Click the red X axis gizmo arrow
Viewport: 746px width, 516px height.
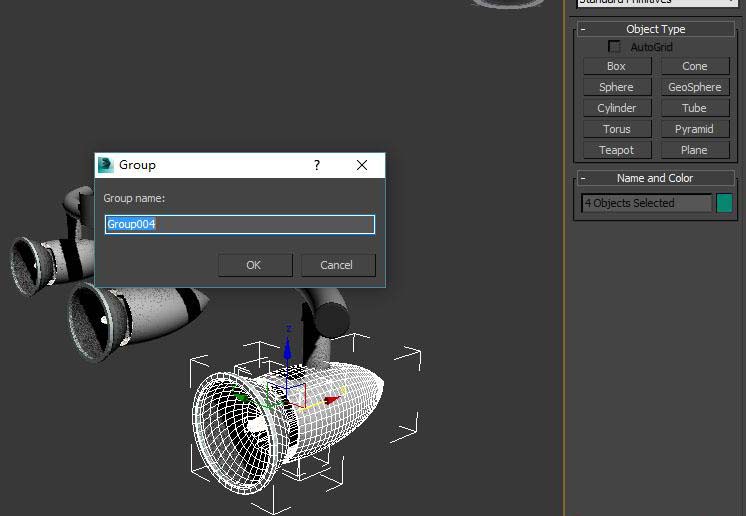tap(332, 399)
